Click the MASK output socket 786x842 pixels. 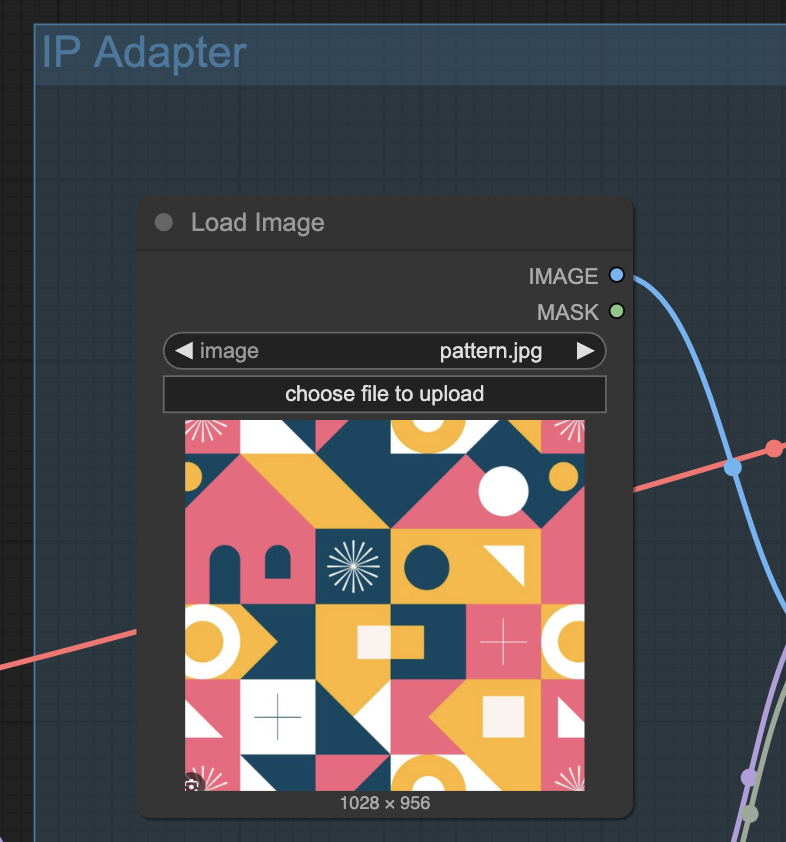(617, 311)
